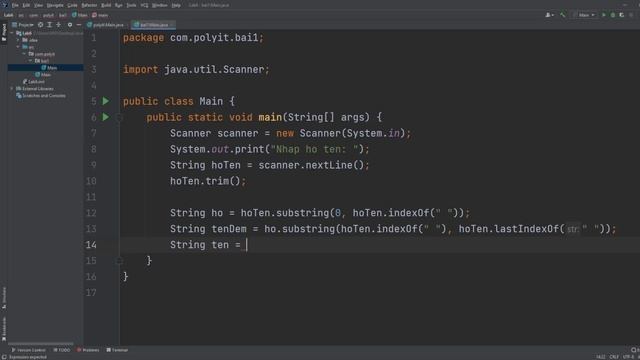This screenshot has width=640, height=360.
Task: Click the line 10 hoTen.trim() statement
Action: pyautogui.click(x=208, y=181)
